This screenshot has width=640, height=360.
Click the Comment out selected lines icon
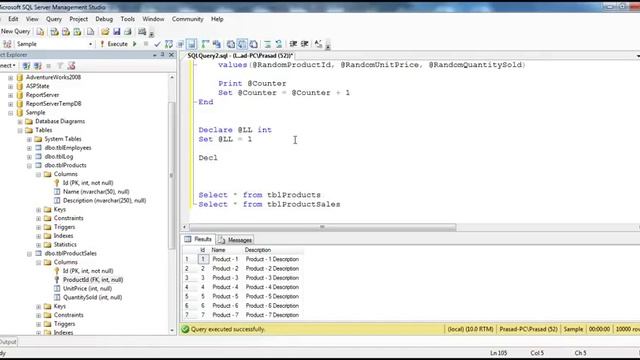[267, 44]
